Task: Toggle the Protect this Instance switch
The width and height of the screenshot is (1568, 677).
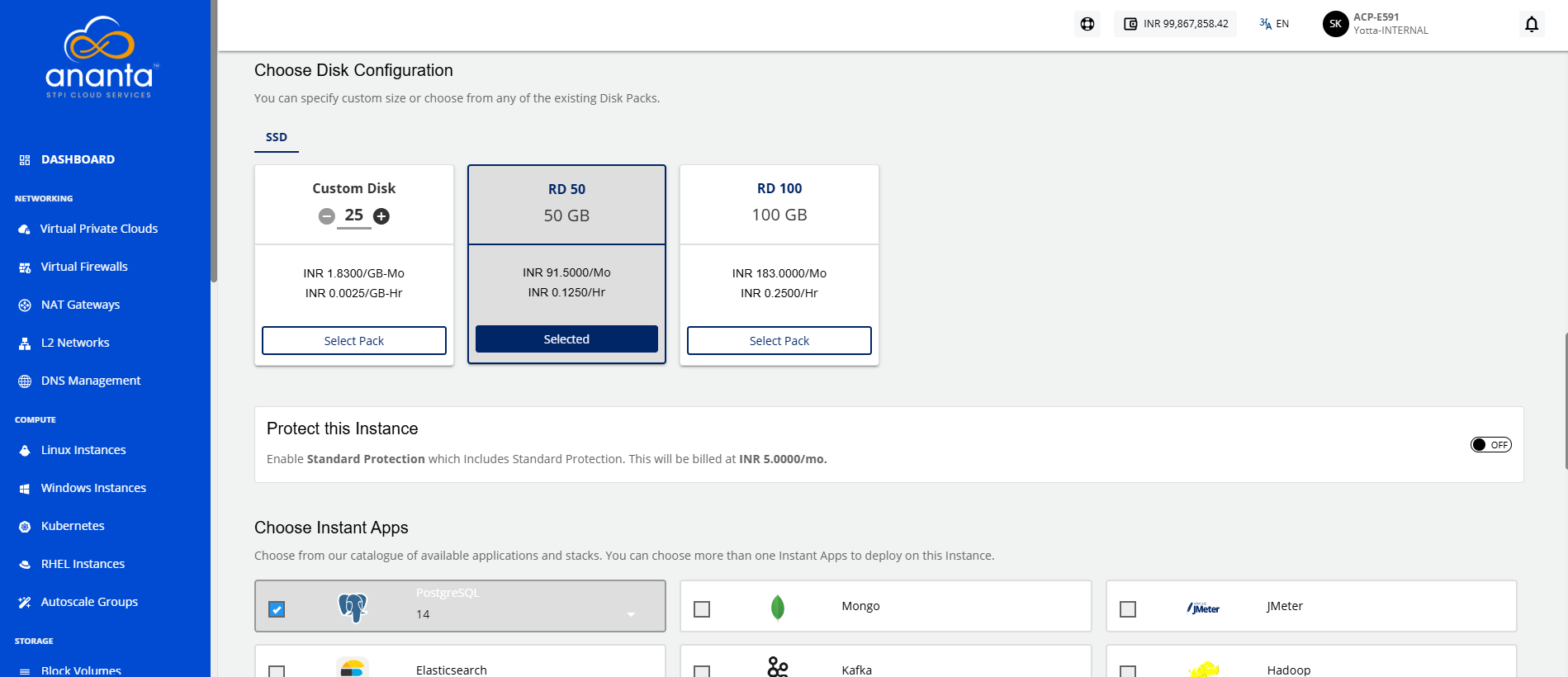Action: (x=1490, y=445)
